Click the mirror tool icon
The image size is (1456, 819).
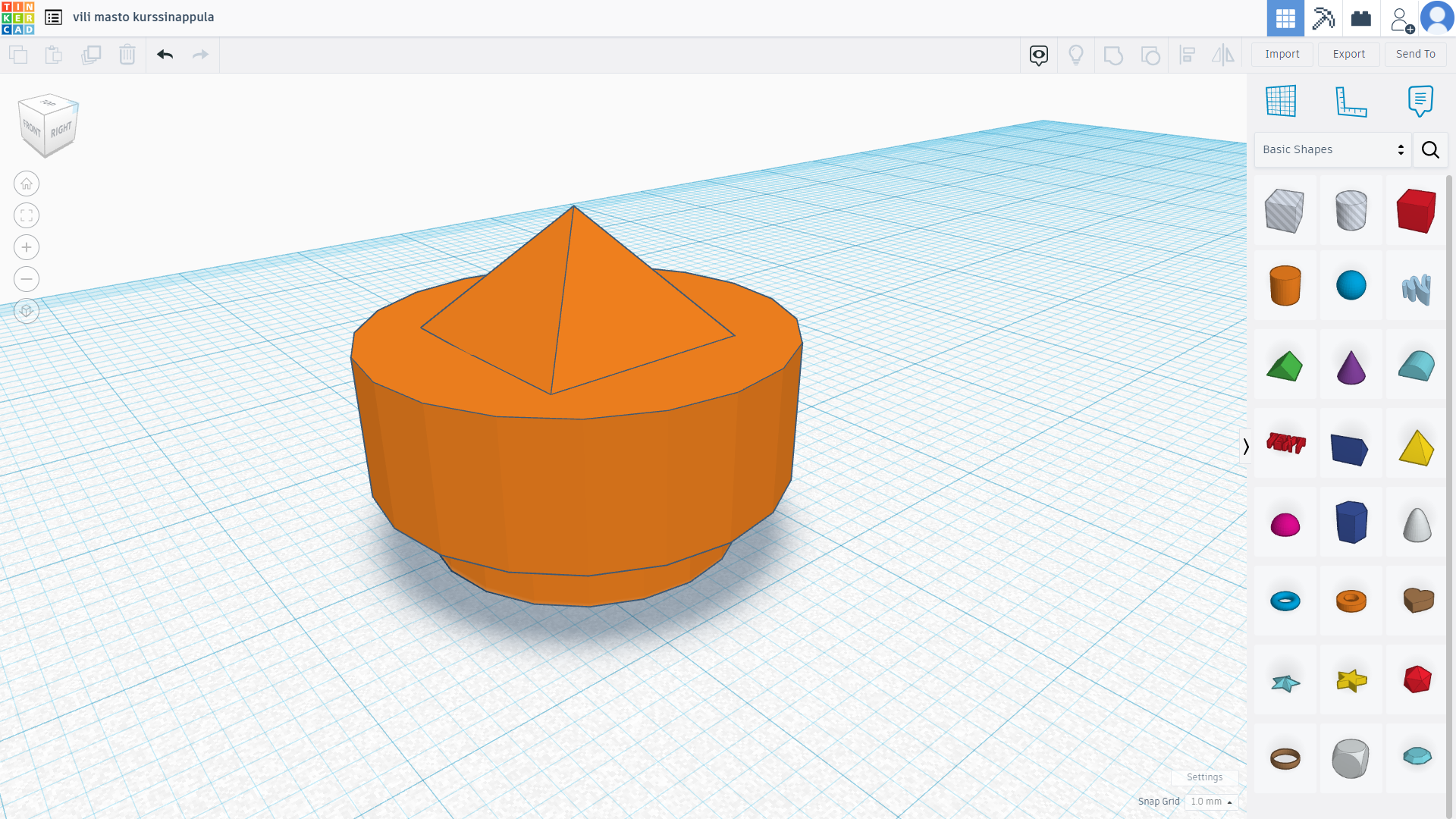(1225, 54)
